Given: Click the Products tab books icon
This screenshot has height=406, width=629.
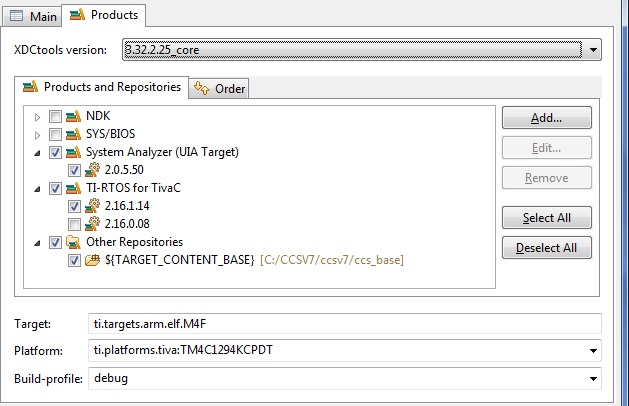Looking at the screenshot, I should tap(77, 15).
